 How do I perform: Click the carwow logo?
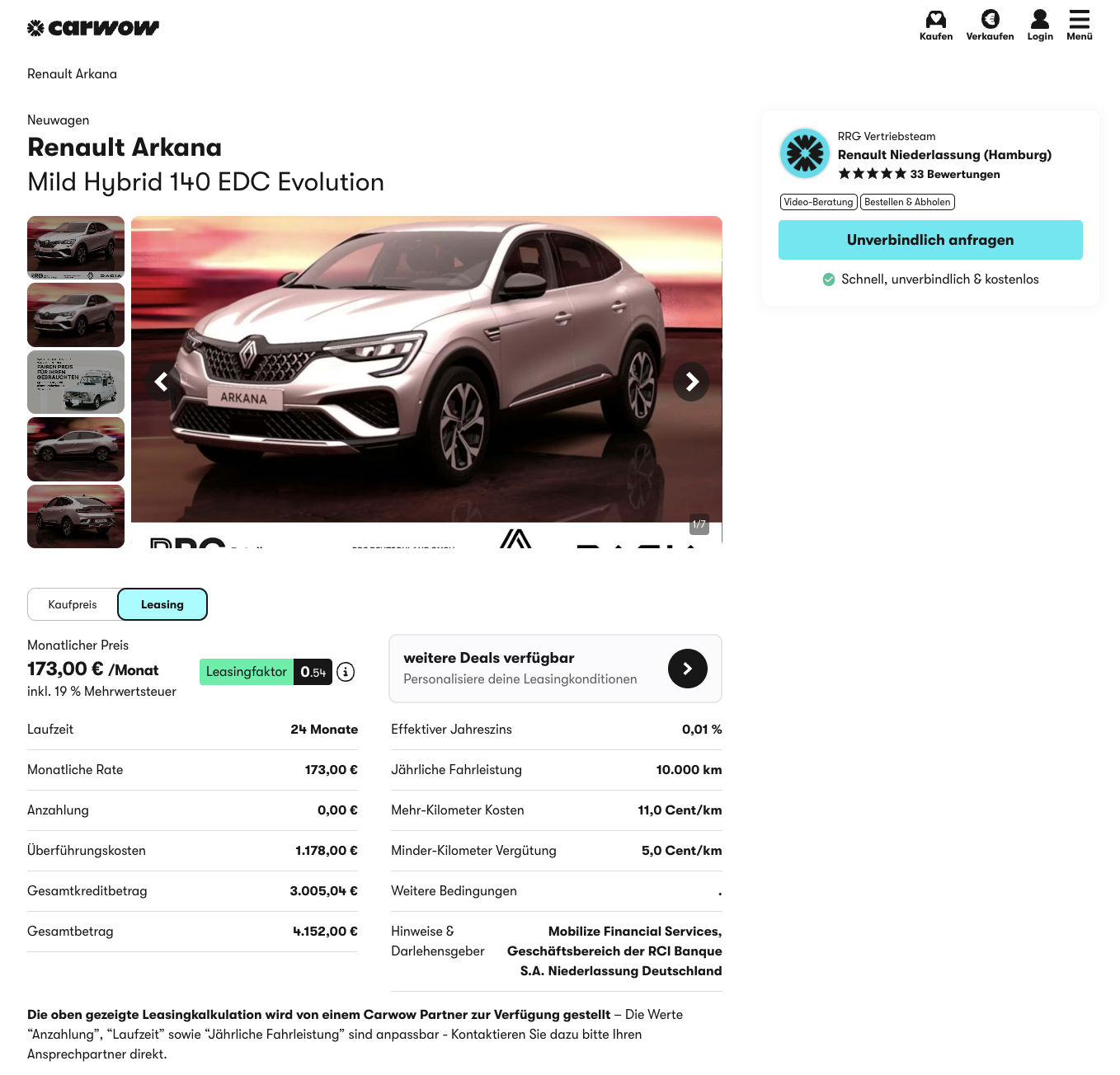pos(92,28)
